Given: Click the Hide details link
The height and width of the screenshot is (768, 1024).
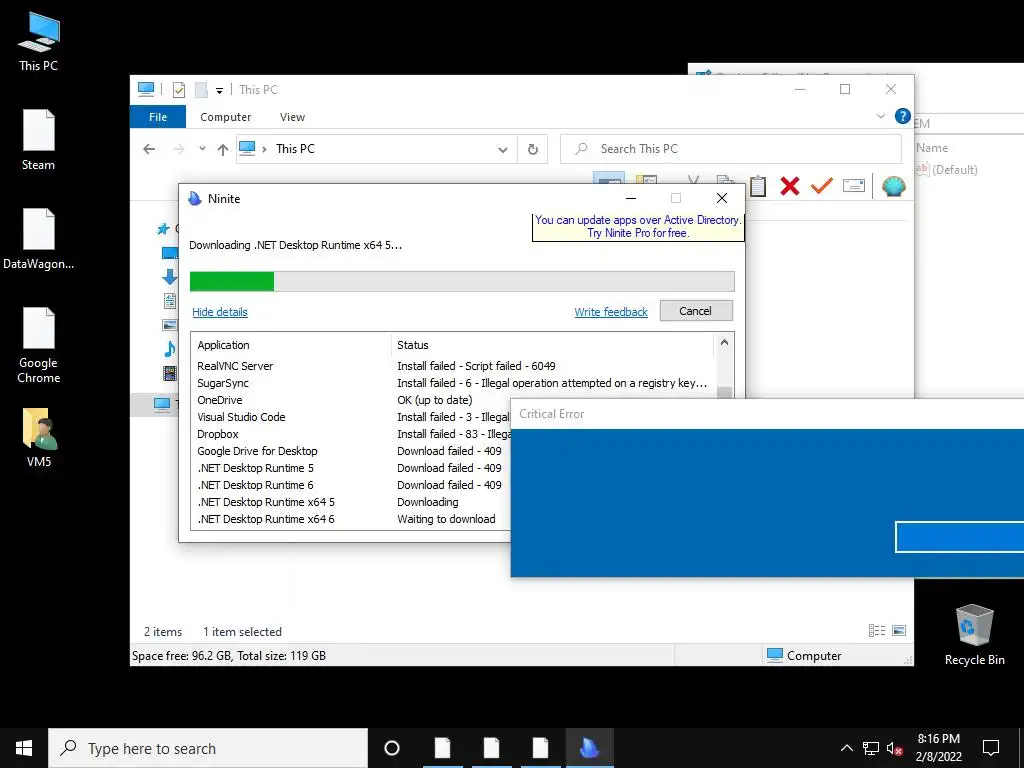Looking at the screenshot, I should point(220,312).
